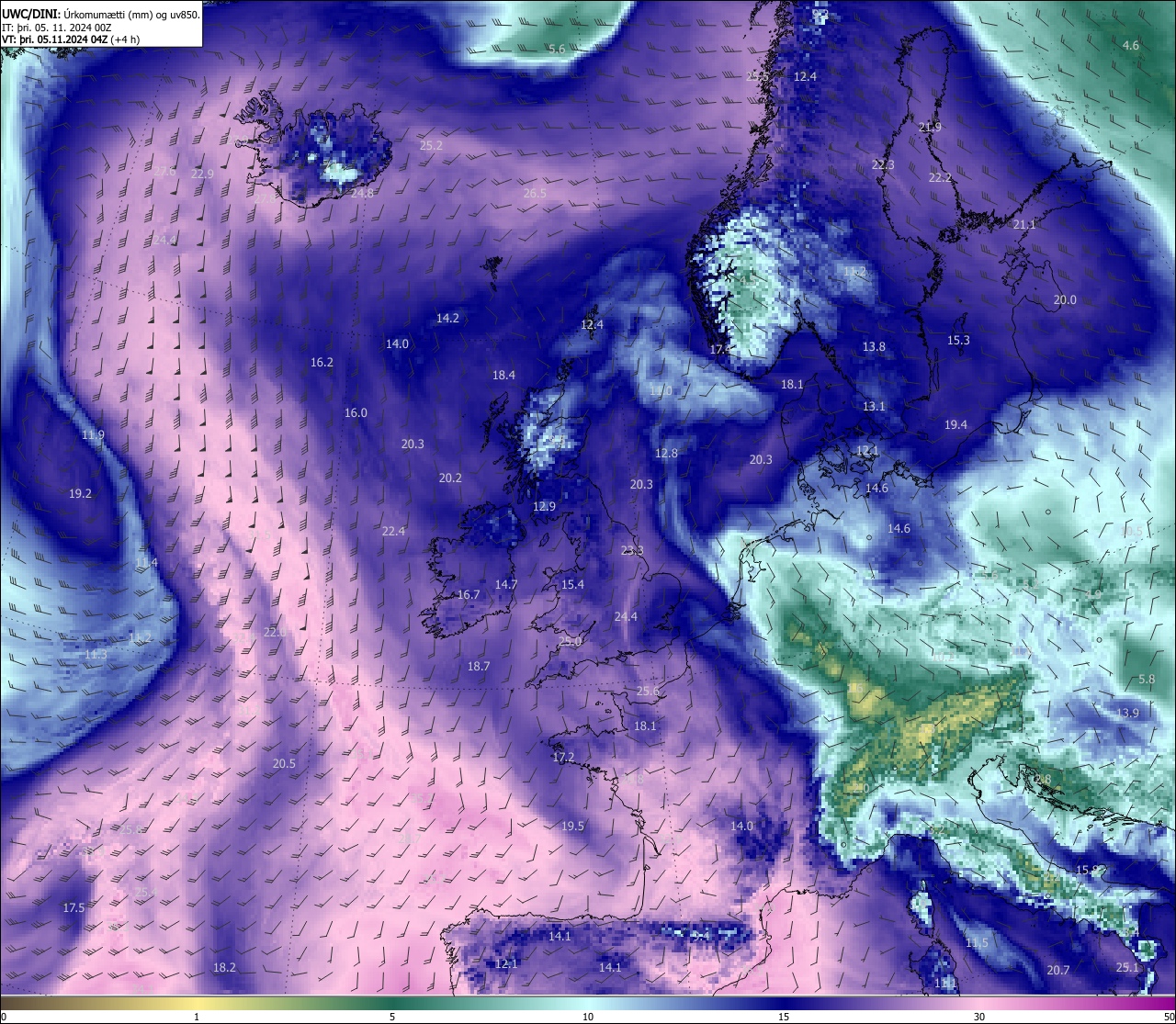Click the 5.8 value at the right edge
This screenshot has width=1176, height=1024.
(1147, 679)
